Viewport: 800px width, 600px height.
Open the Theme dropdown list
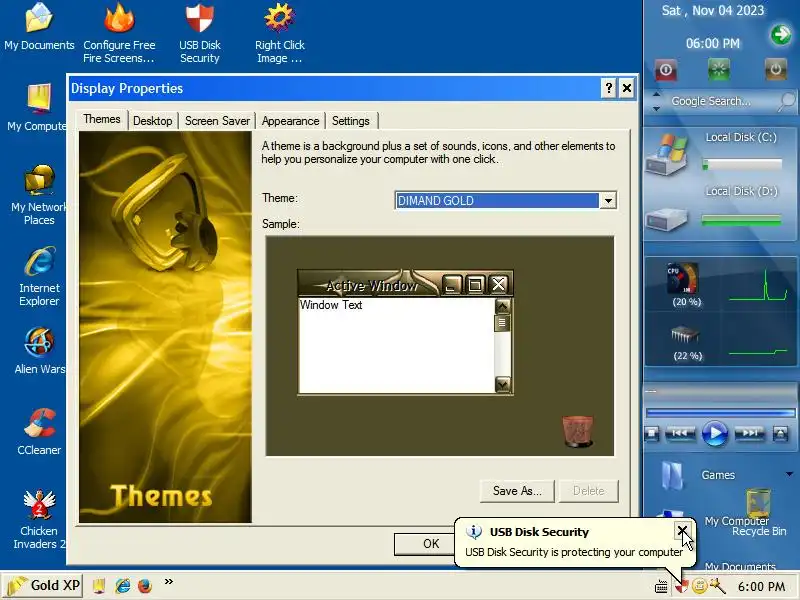point(608,201)
